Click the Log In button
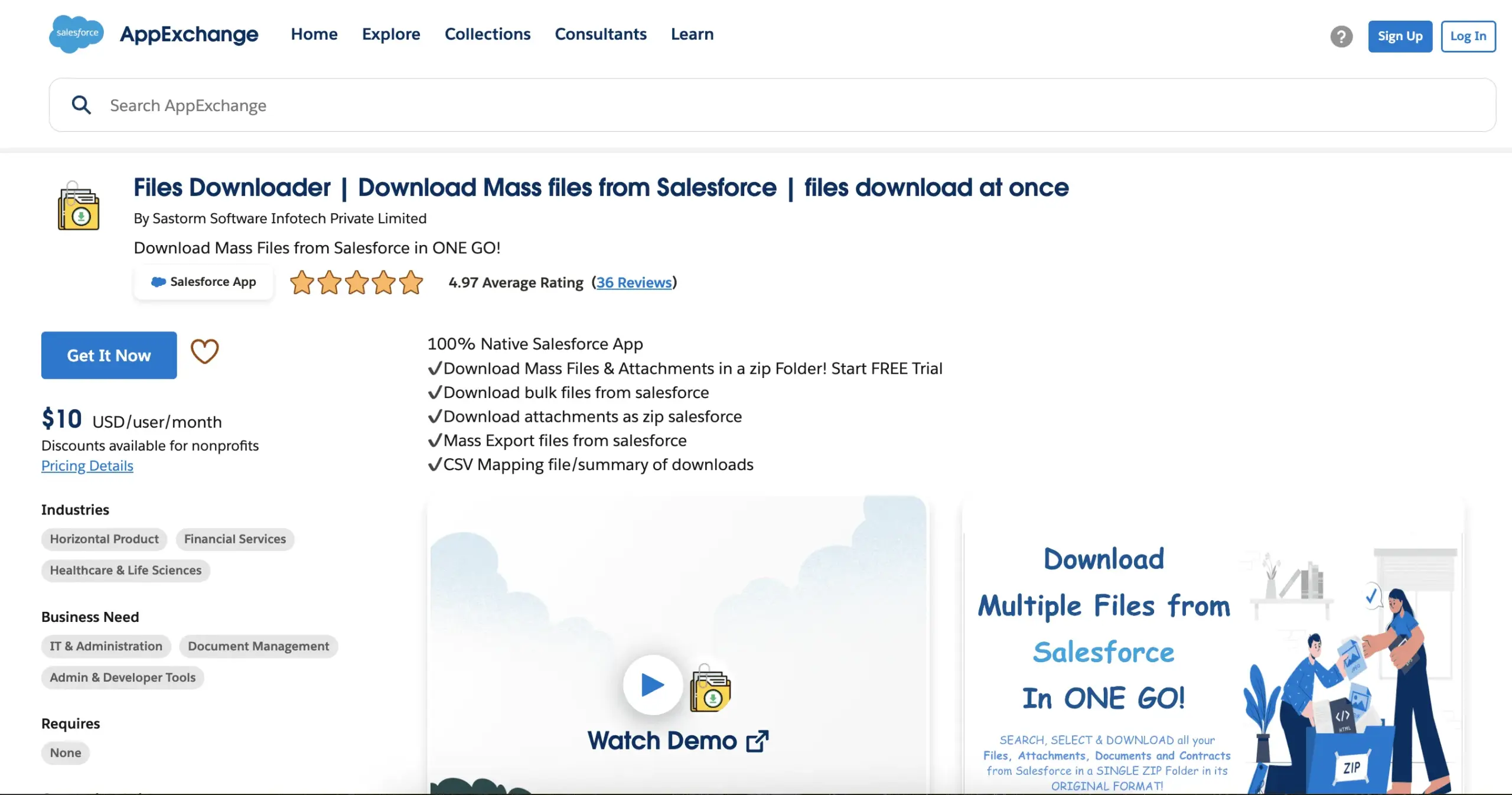 pyautogui.click(x=1468, y=37)
